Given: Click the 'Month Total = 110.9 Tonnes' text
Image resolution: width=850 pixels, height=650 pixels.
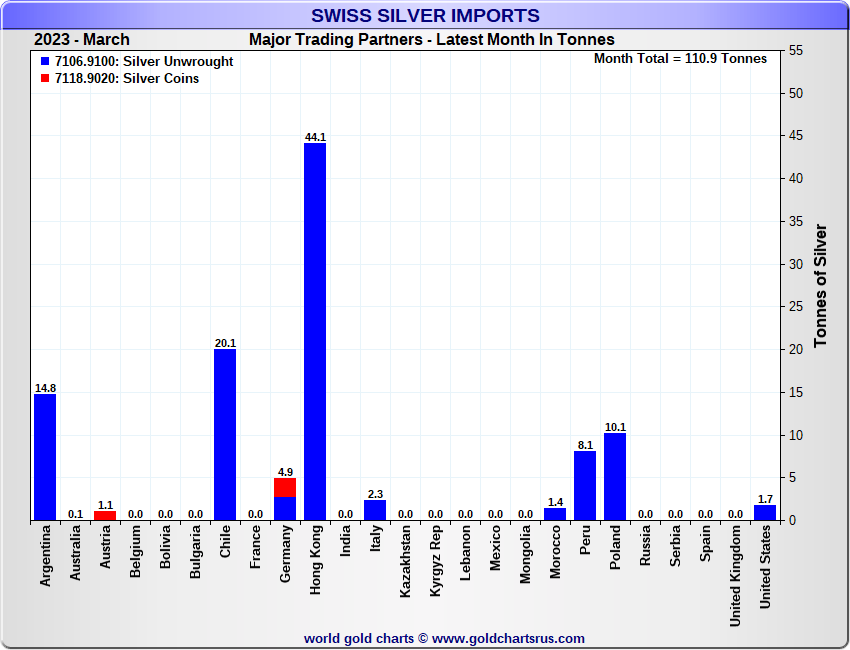Looking at the screenshot, I should (x=680, y=59).
